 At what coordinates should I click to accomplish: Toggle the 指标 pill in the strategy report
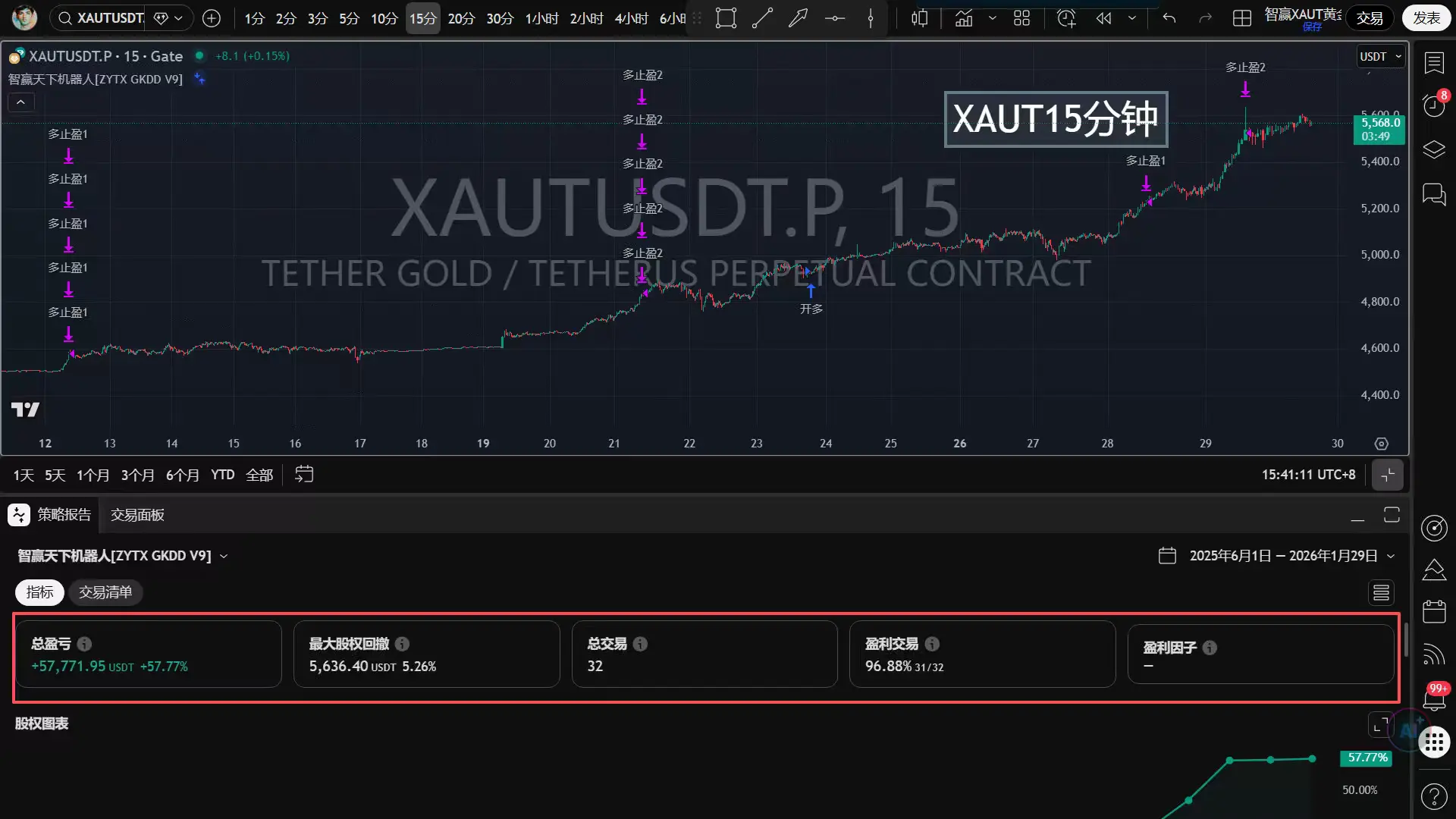39,592
